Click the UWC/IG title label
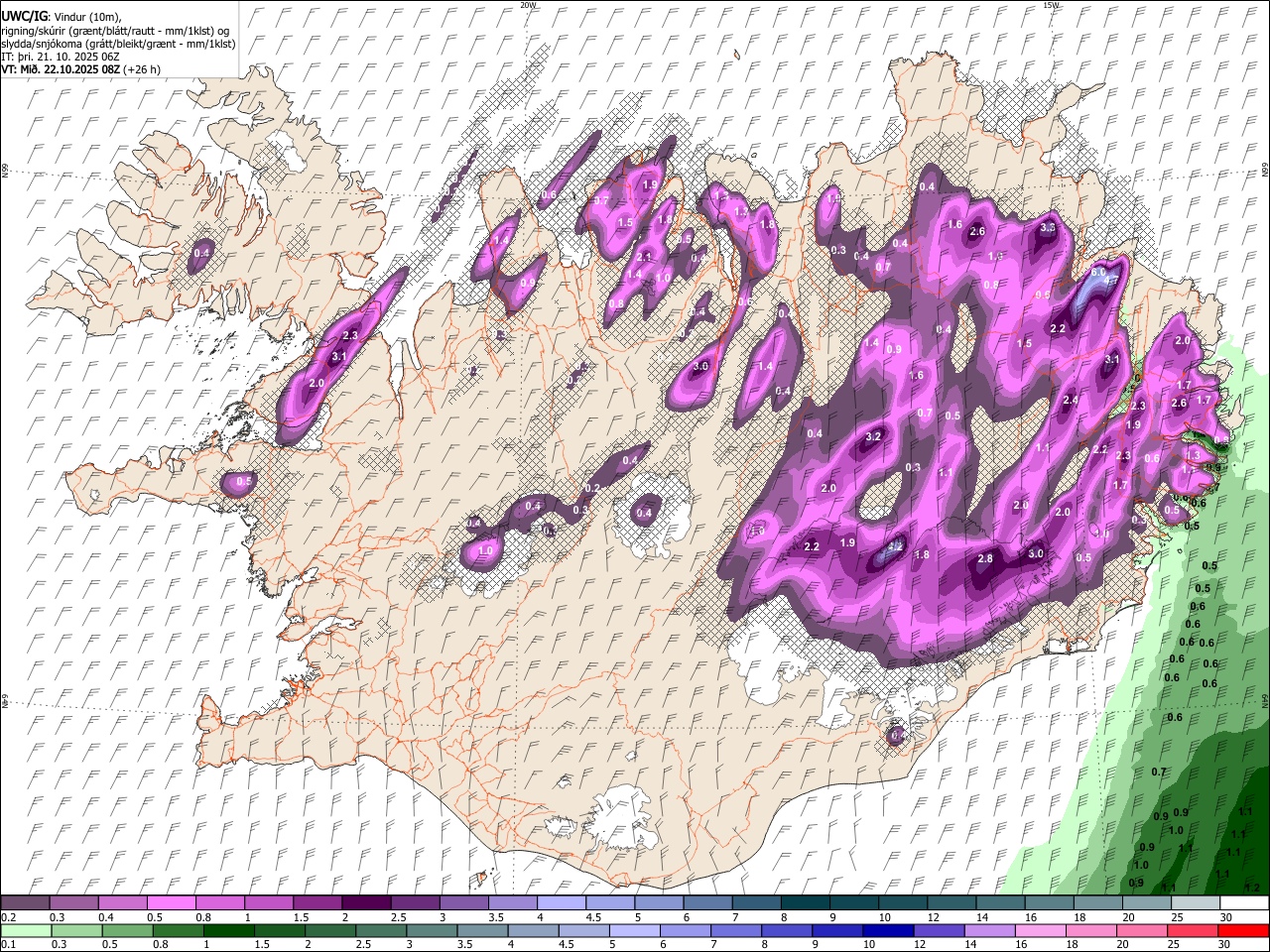Viewport: 1270px width, 952px height. click(x=23, y=16)
